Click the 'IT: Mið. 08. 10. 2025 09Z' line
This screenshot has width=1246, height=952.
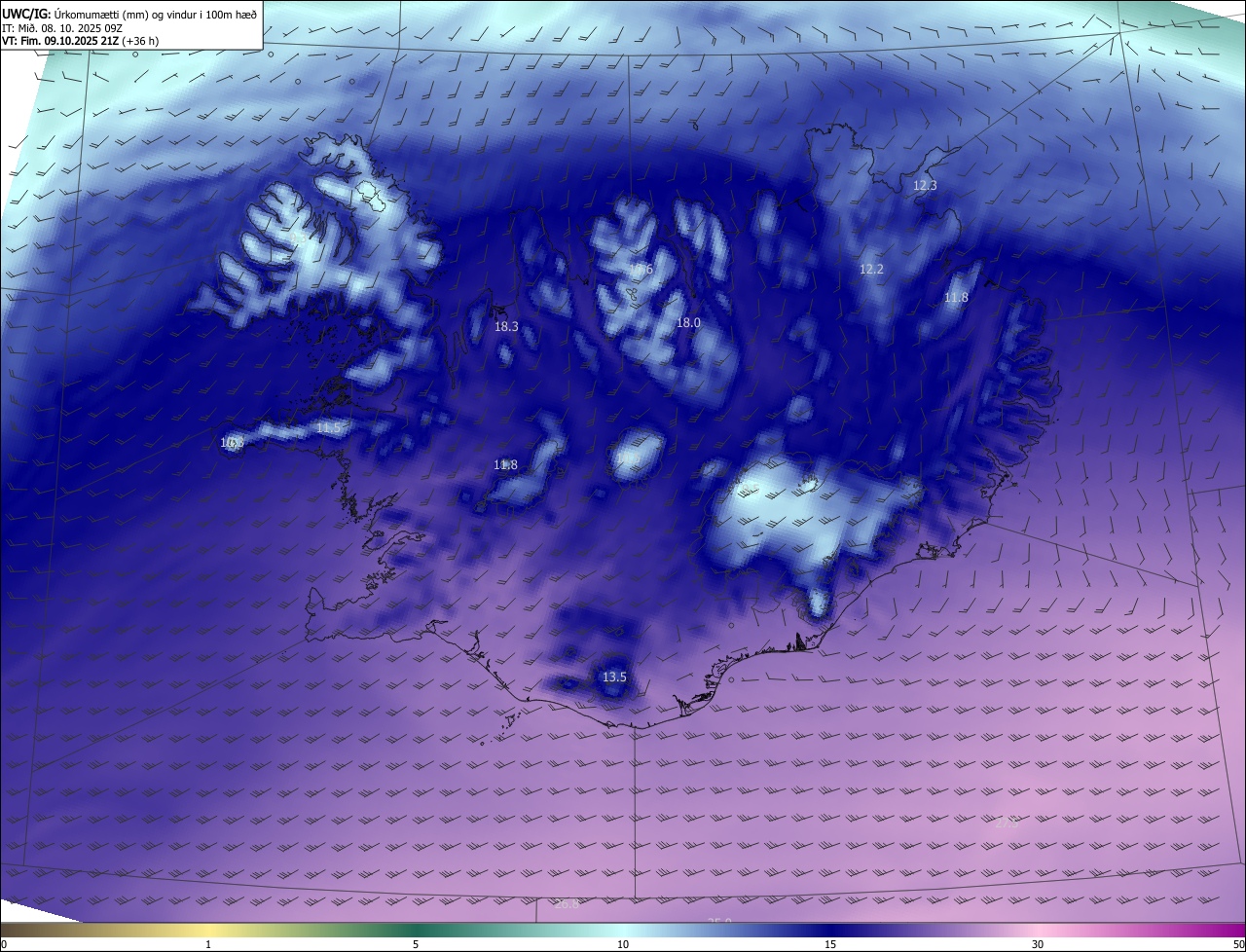[x=63, y=28]
